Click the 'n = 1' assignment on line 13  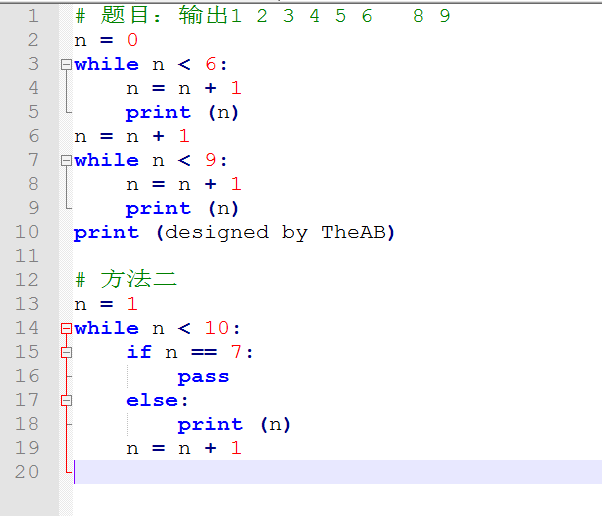click(106, 304)
